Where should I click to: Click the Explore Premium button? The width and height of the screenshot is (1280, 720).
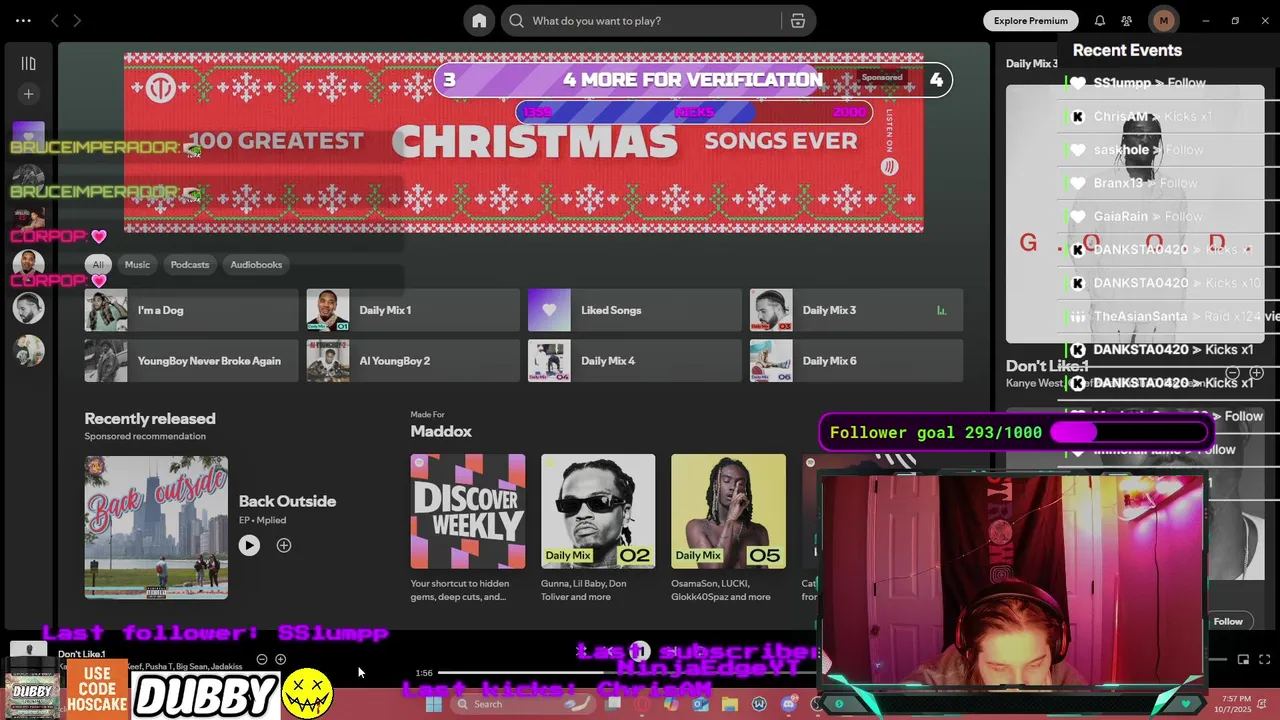1031,21
